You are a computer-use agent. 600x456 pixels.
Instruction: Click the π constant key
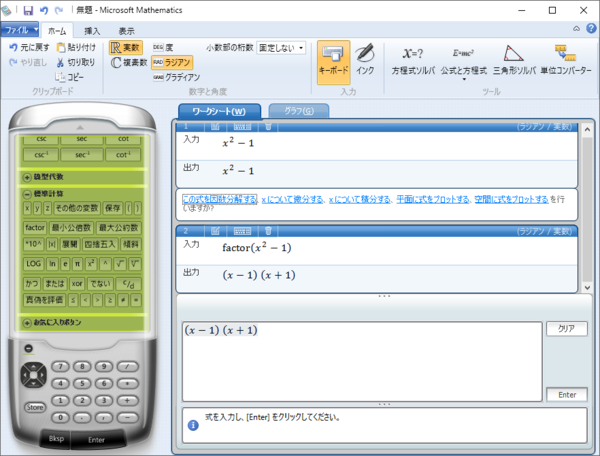(77, 264)
